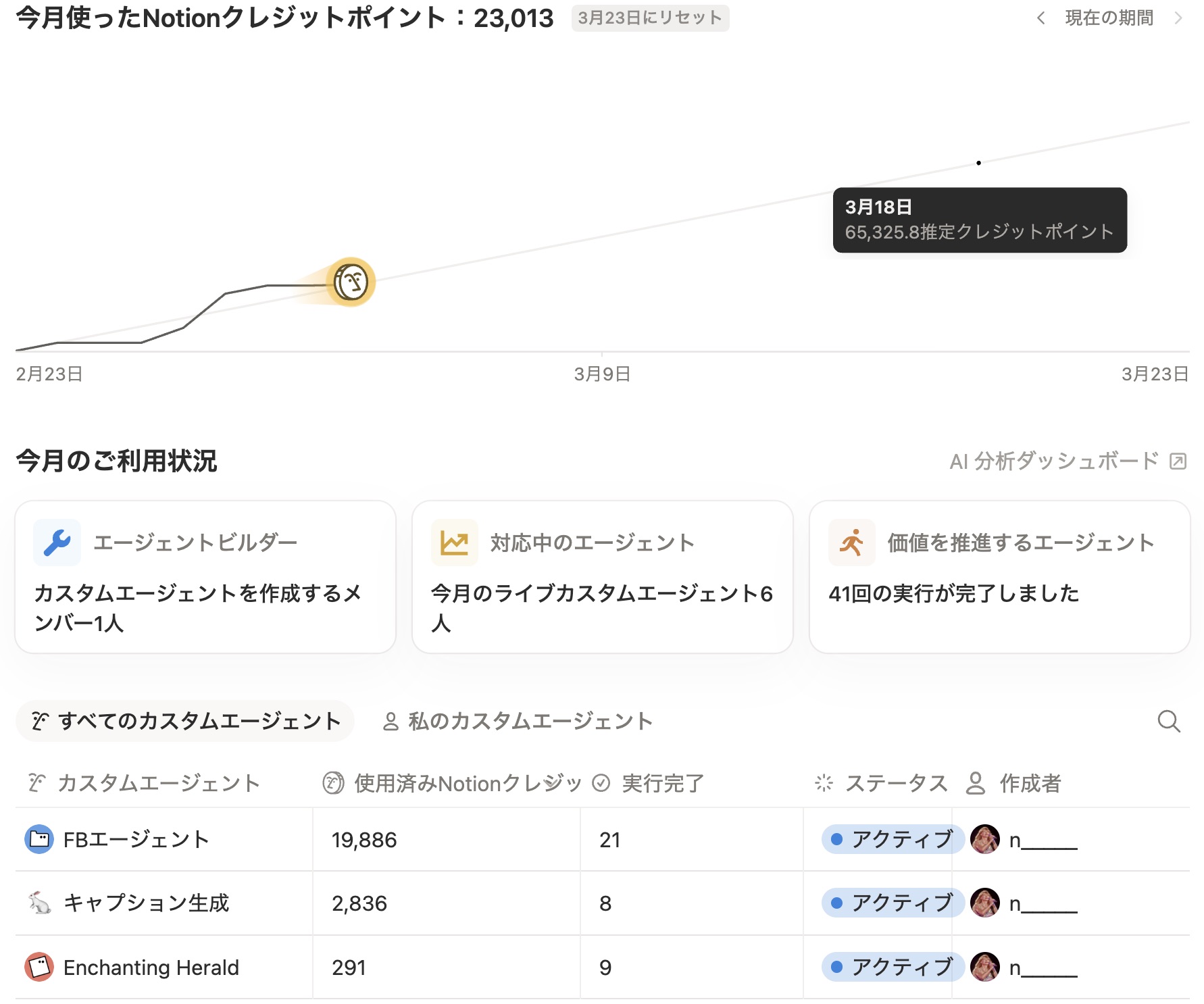Click the running-person icon on 価値を推進するエージェント card
1204x1004 pixels.
(851, 541)
